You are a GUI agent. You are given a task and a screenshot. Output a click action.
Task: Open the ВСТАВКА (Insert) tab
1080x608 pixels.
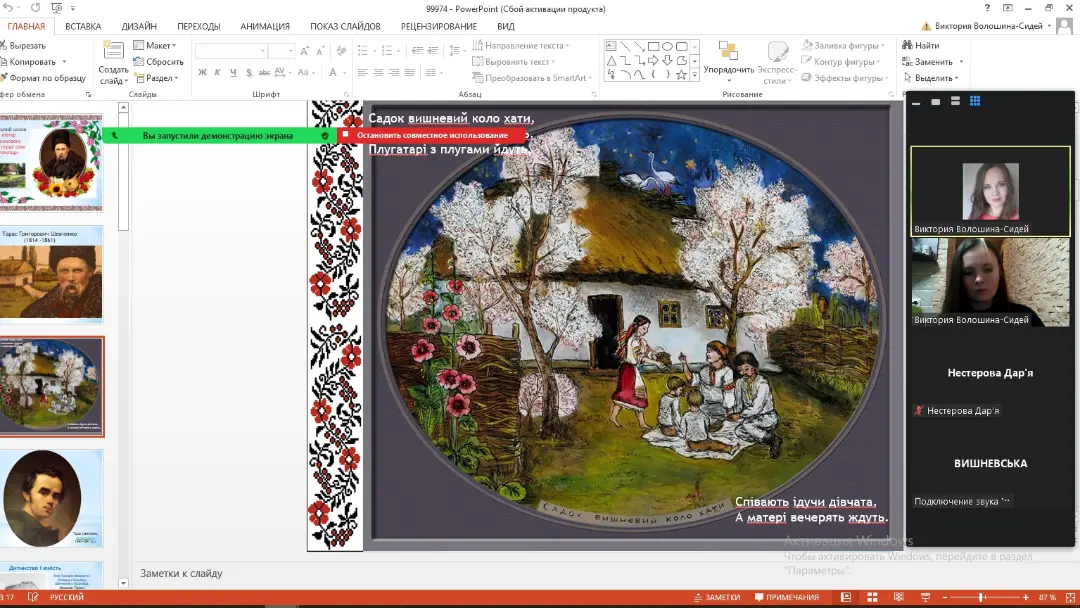pos(83,26)
